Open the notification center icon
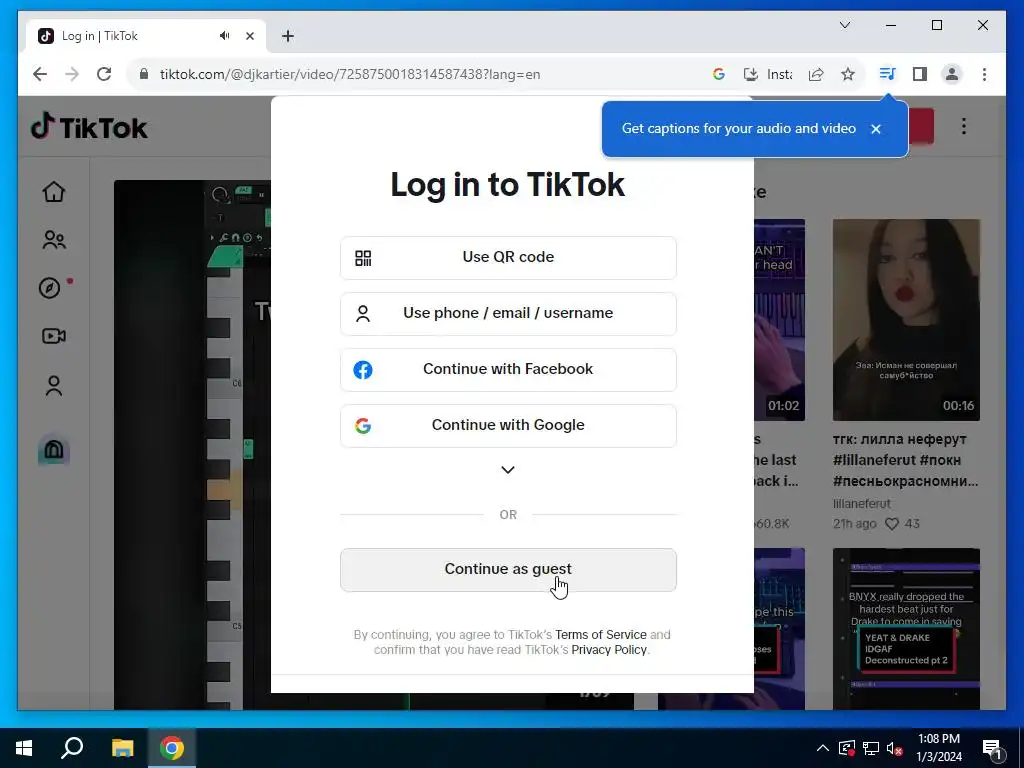 pos(992,749)
